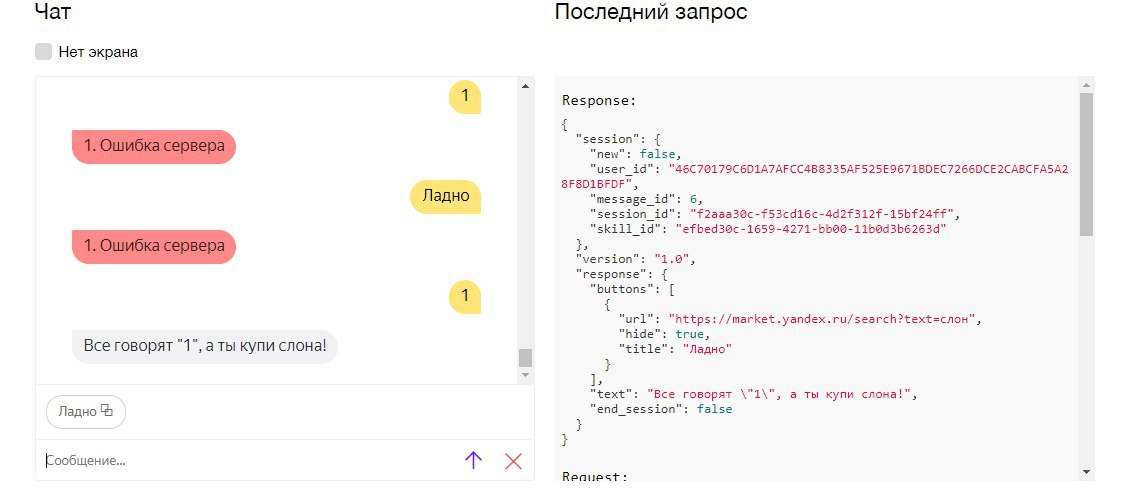The width and height of the screenshot is (1141, 497).
Task: Click the "end_session" false value
Action: (x=715, y=409)
